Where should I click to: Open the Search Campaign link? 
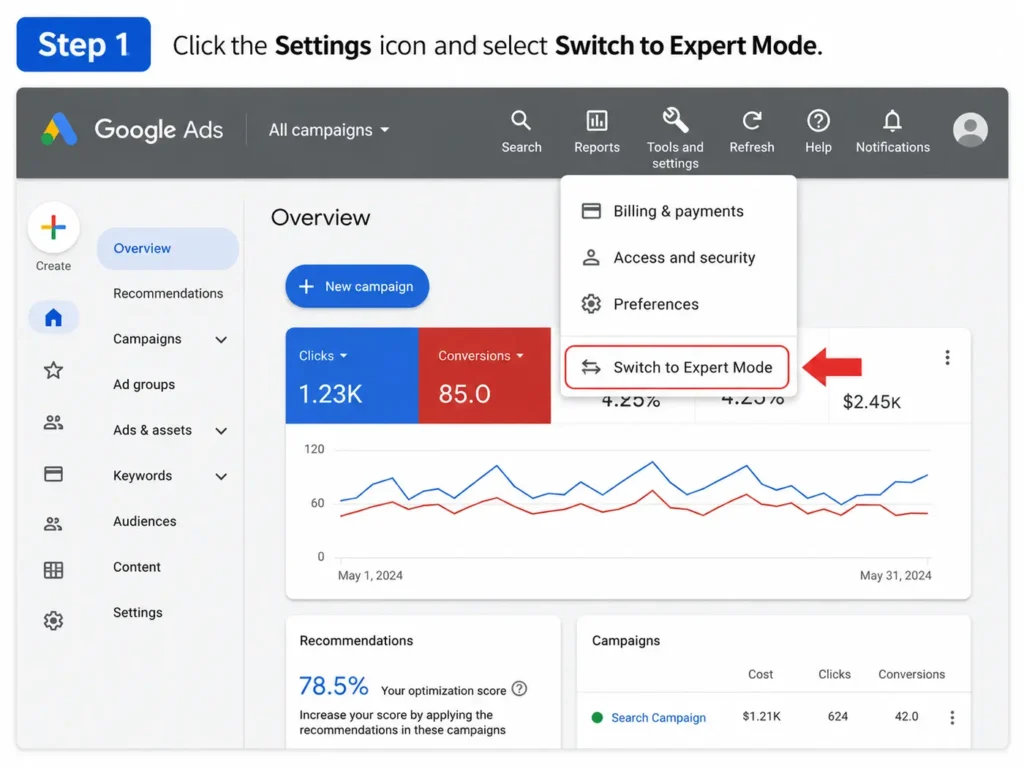pyautogui.click(x=658, y=717)
